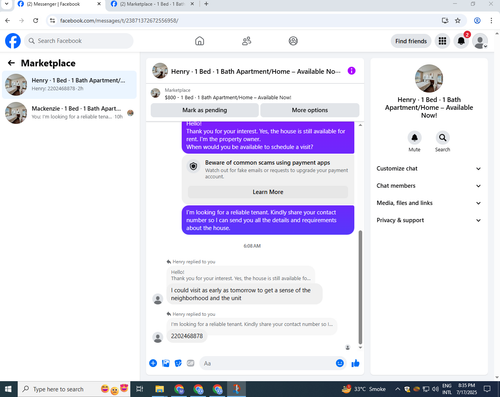The image size is (500, 397).
Task: Click More options button
Action: [x=310, y=110]
